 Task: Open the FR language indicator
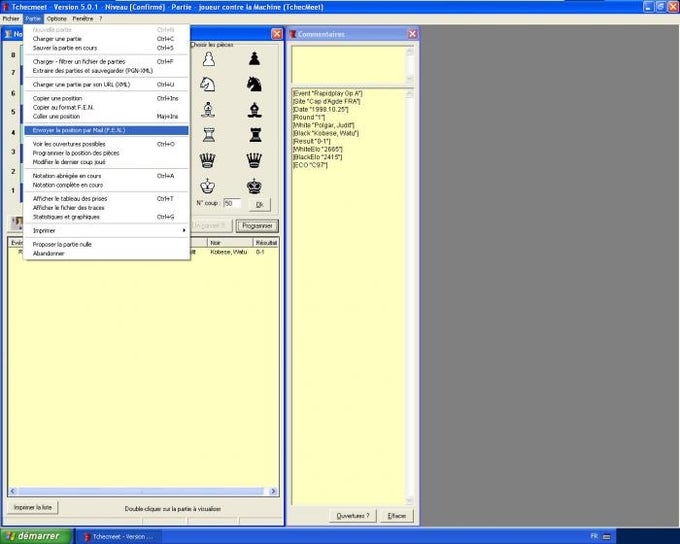(594, 536)
